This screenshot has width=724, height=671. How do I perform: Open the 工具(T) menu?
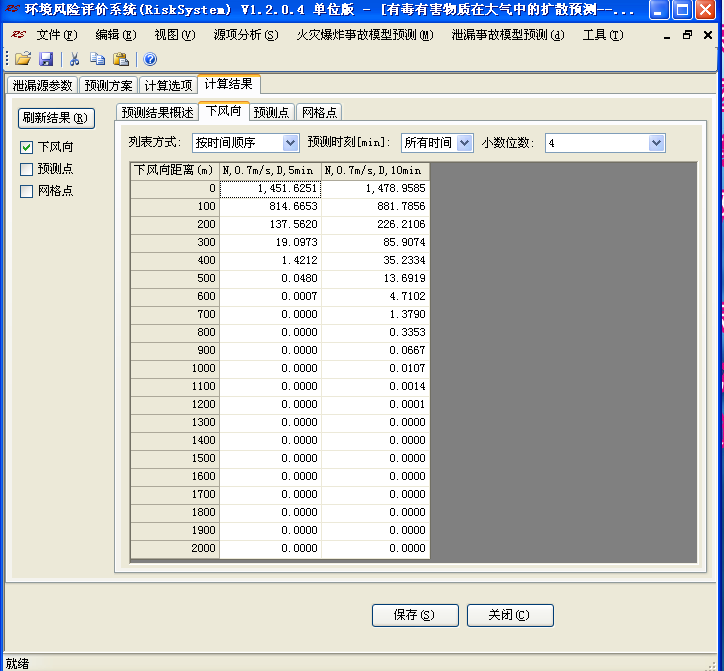[603, 35]
